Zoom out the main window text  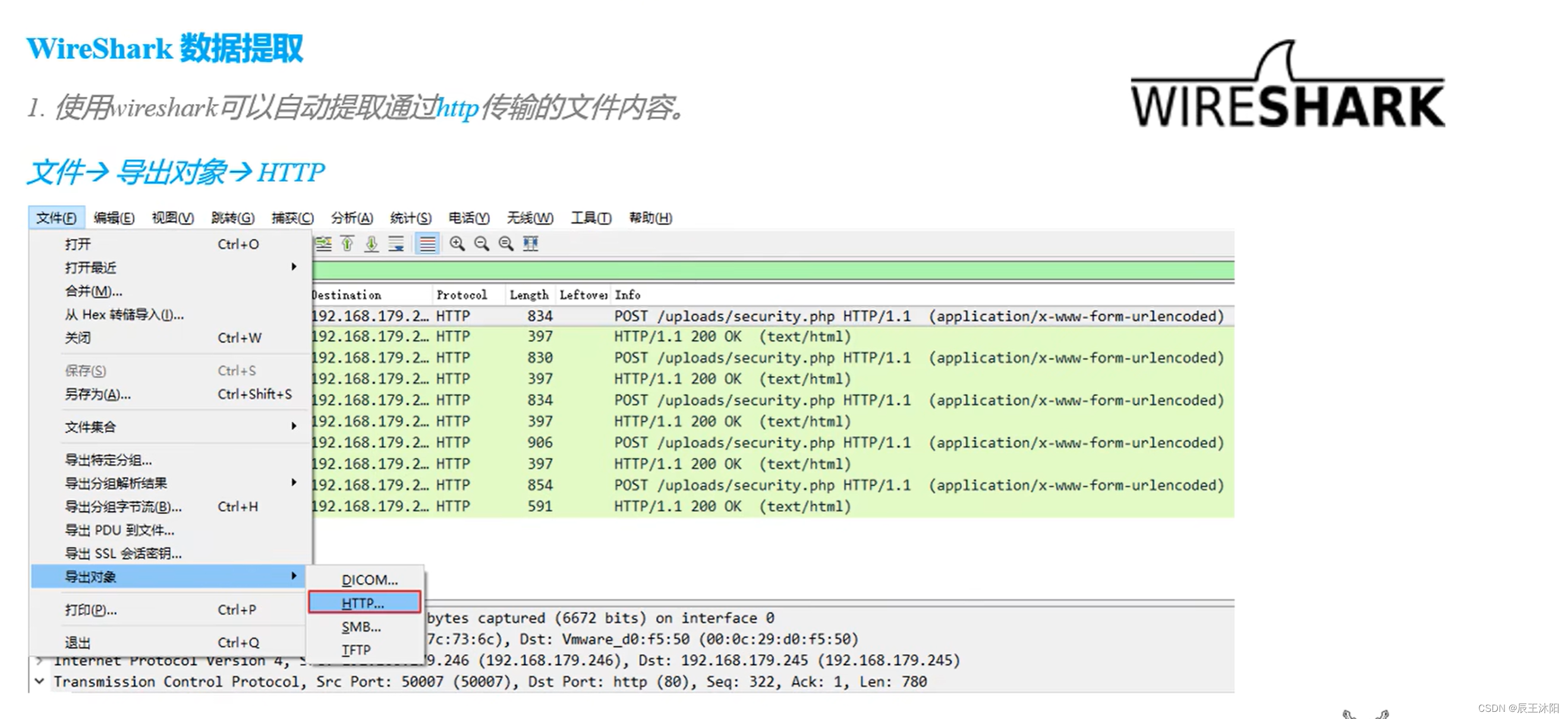click(x=481, y=244)
